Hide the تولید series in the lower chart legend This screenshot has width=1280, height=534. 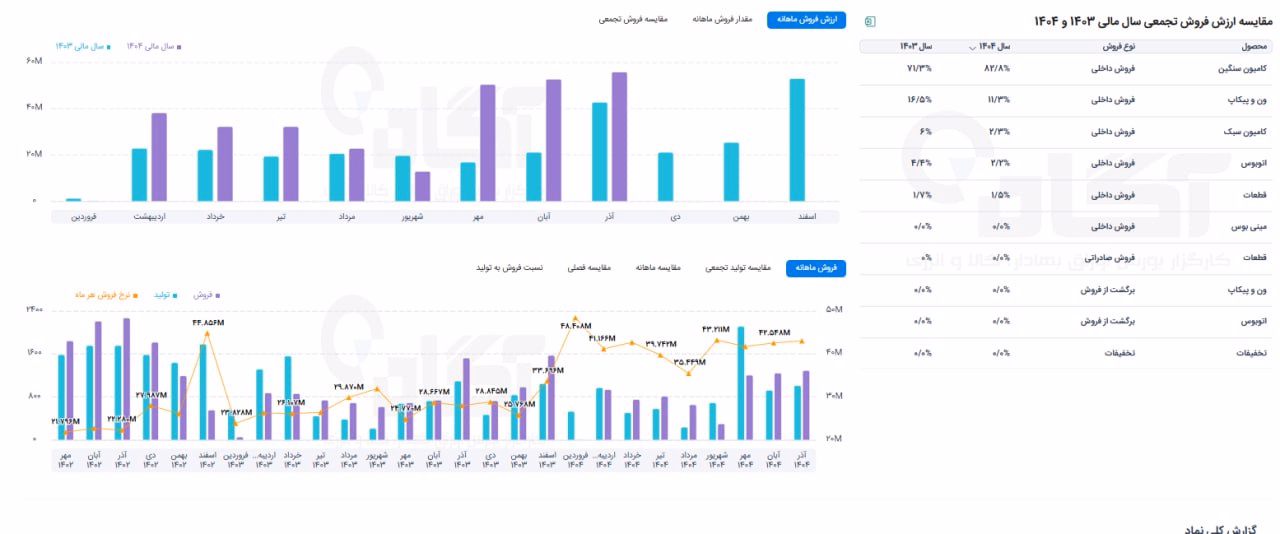pyautogui.click(x=166, y=295)
